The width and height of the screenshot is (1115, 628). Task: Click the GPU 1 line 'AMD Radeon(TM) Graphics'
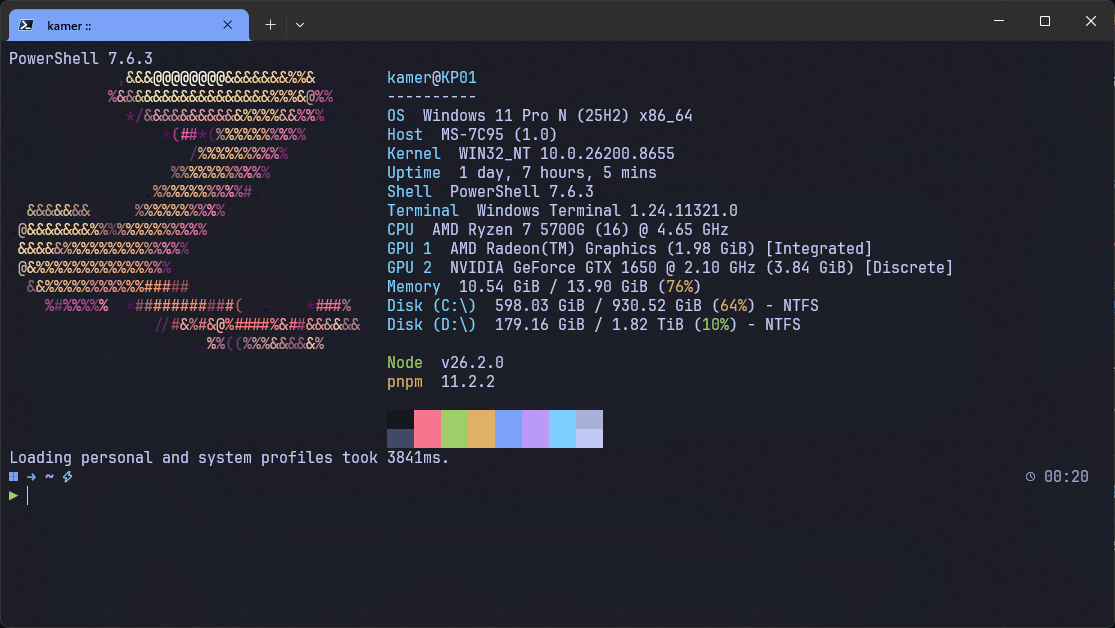point(629,248)
